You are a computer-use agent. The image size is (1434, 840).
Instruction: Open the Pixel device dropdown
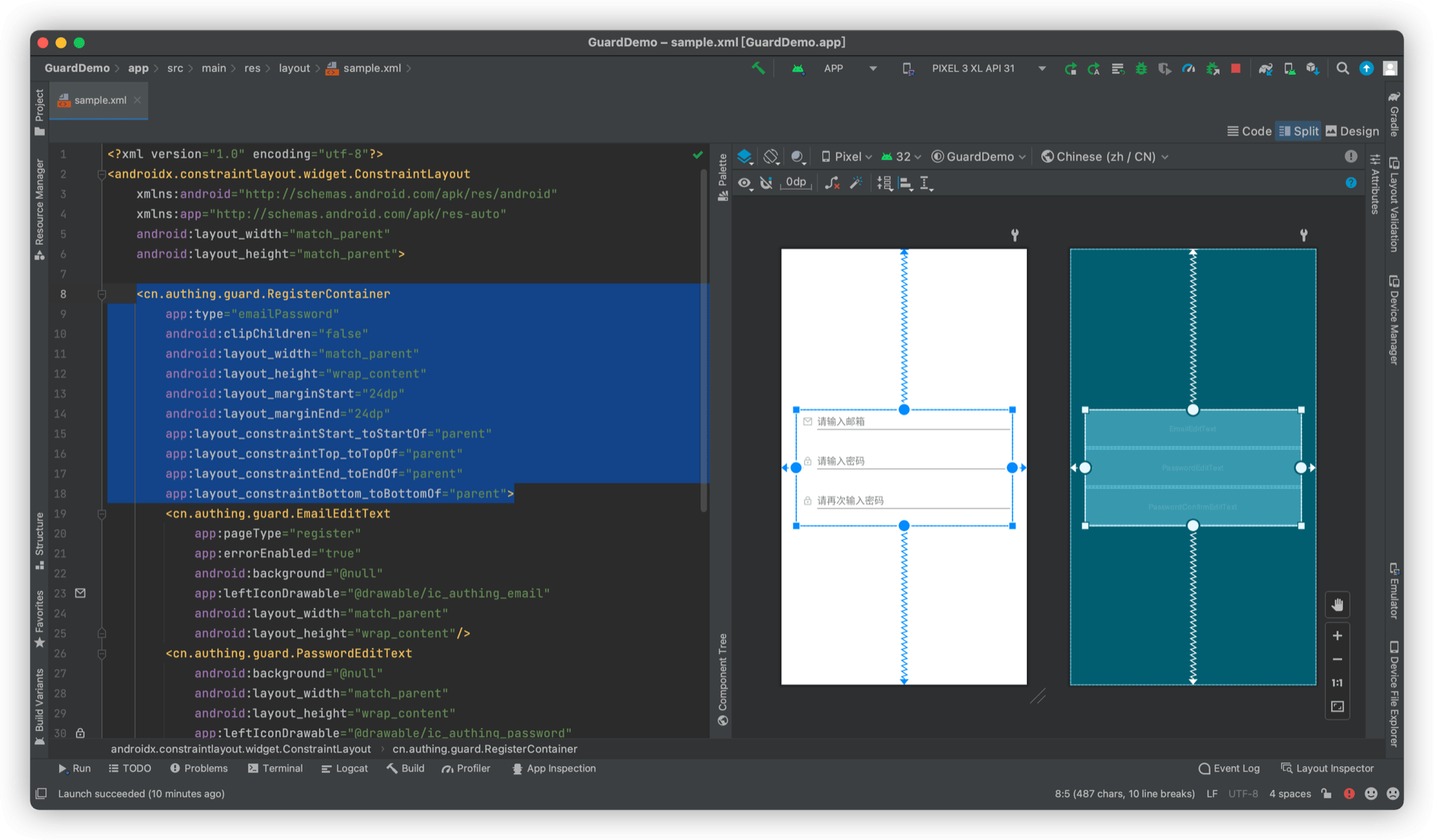pos(847,157)
